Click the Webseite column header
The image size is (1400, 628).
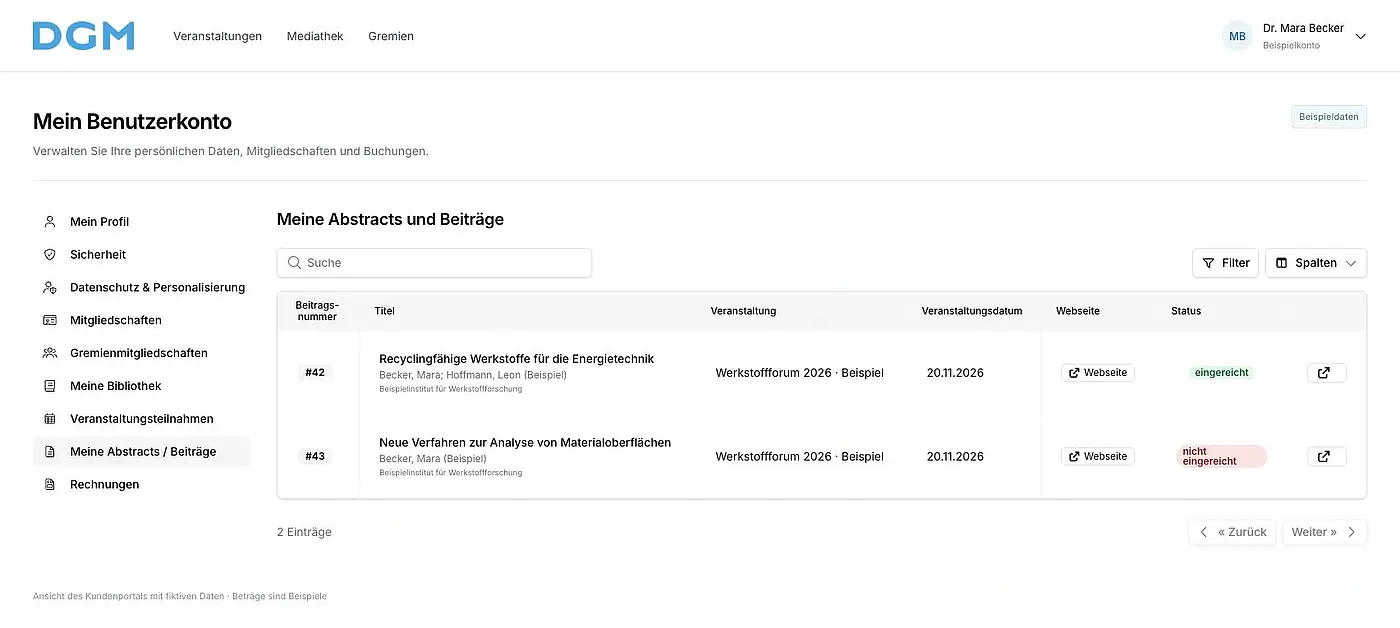1078,311
